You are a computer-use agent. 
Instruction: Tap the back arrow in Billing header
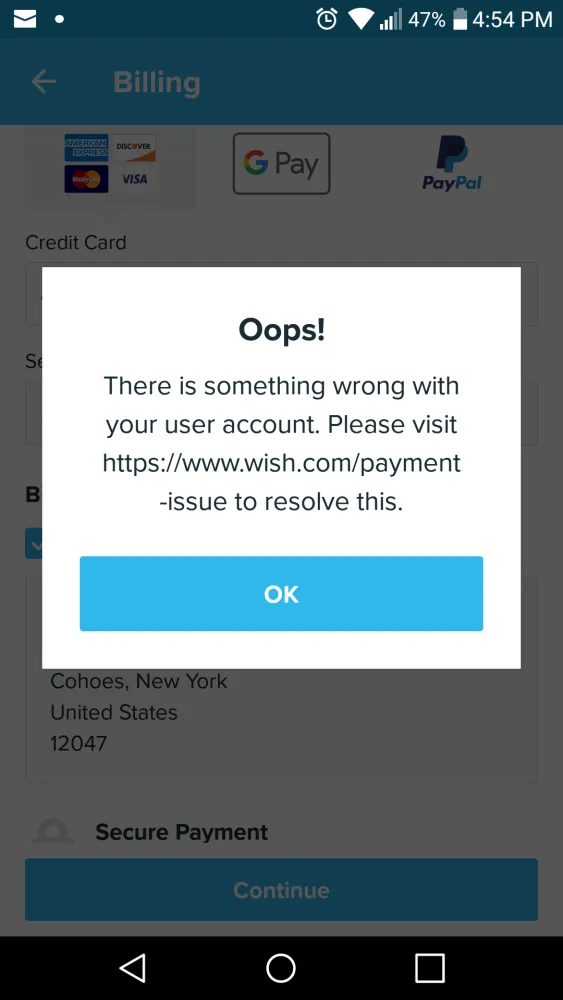(x=44, y=82)
